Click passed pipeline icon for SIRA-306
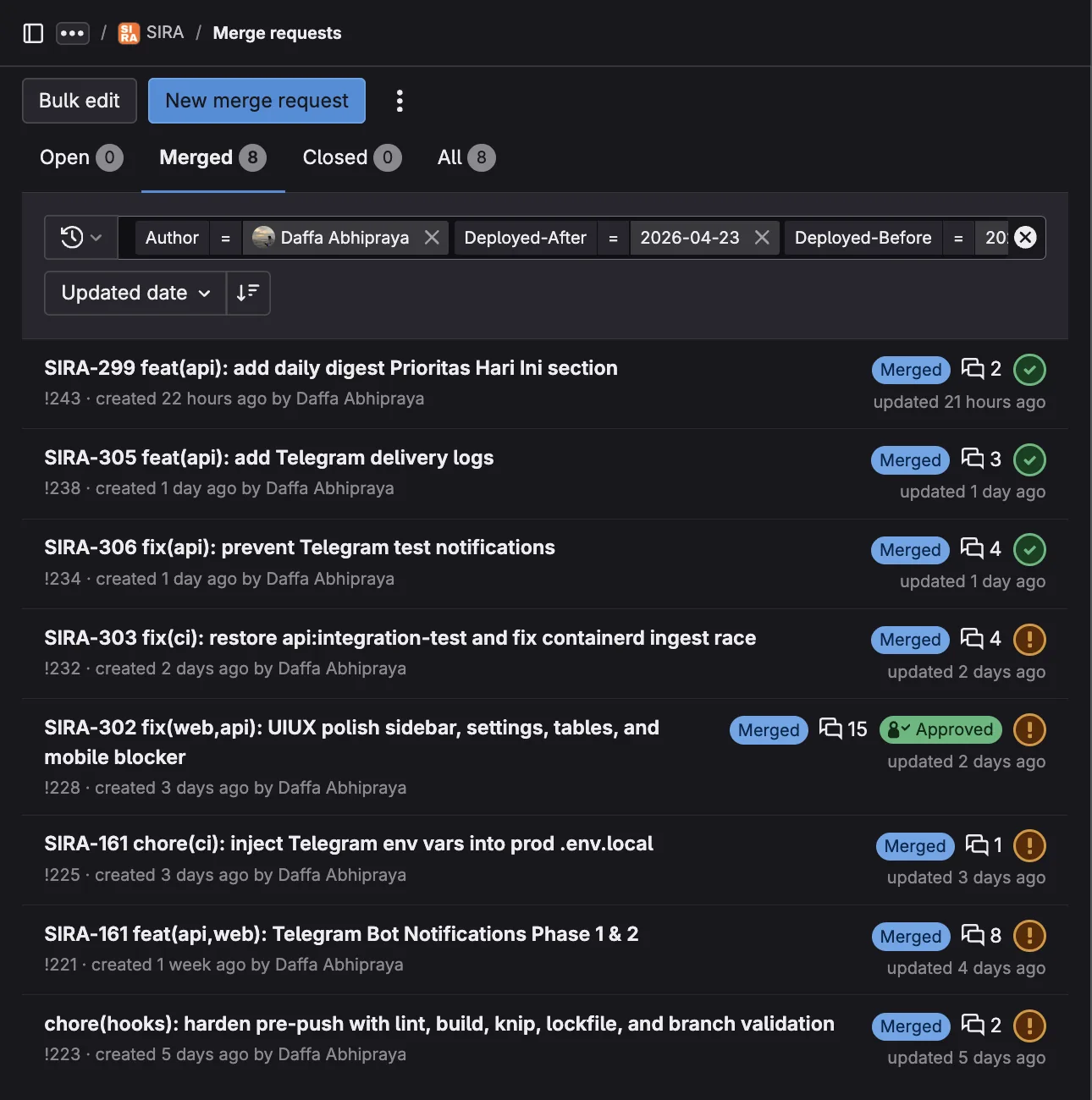The height and width of the screenshot is (1100, 1092). point(1029,549)
